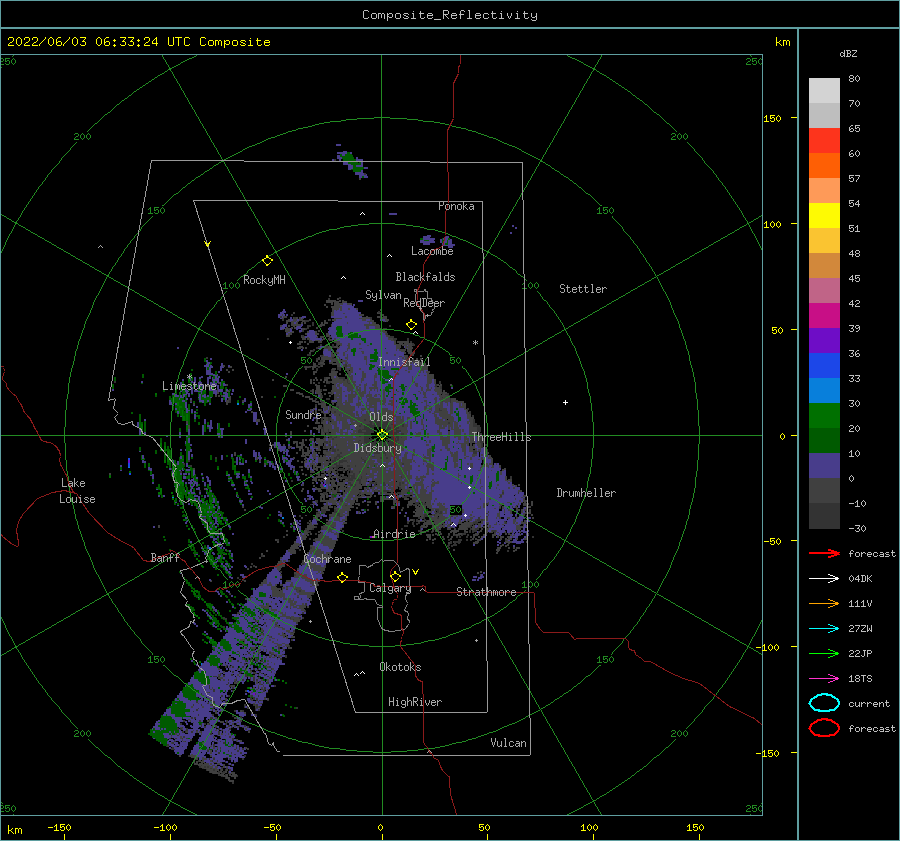
Task: Click the Innisfail label
Action: (x=404, y=362)
